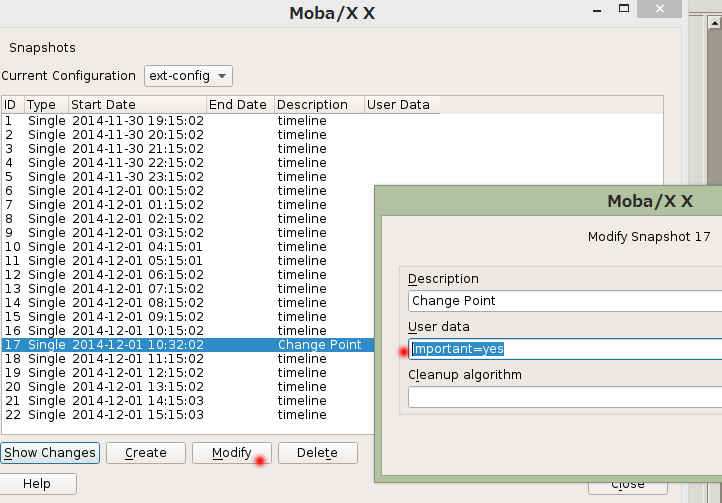Select snapshot 6 dated 2014-12-01 00:15:02
The width and height of the screenshot is (722, 503).
click(x=188, y=191)
